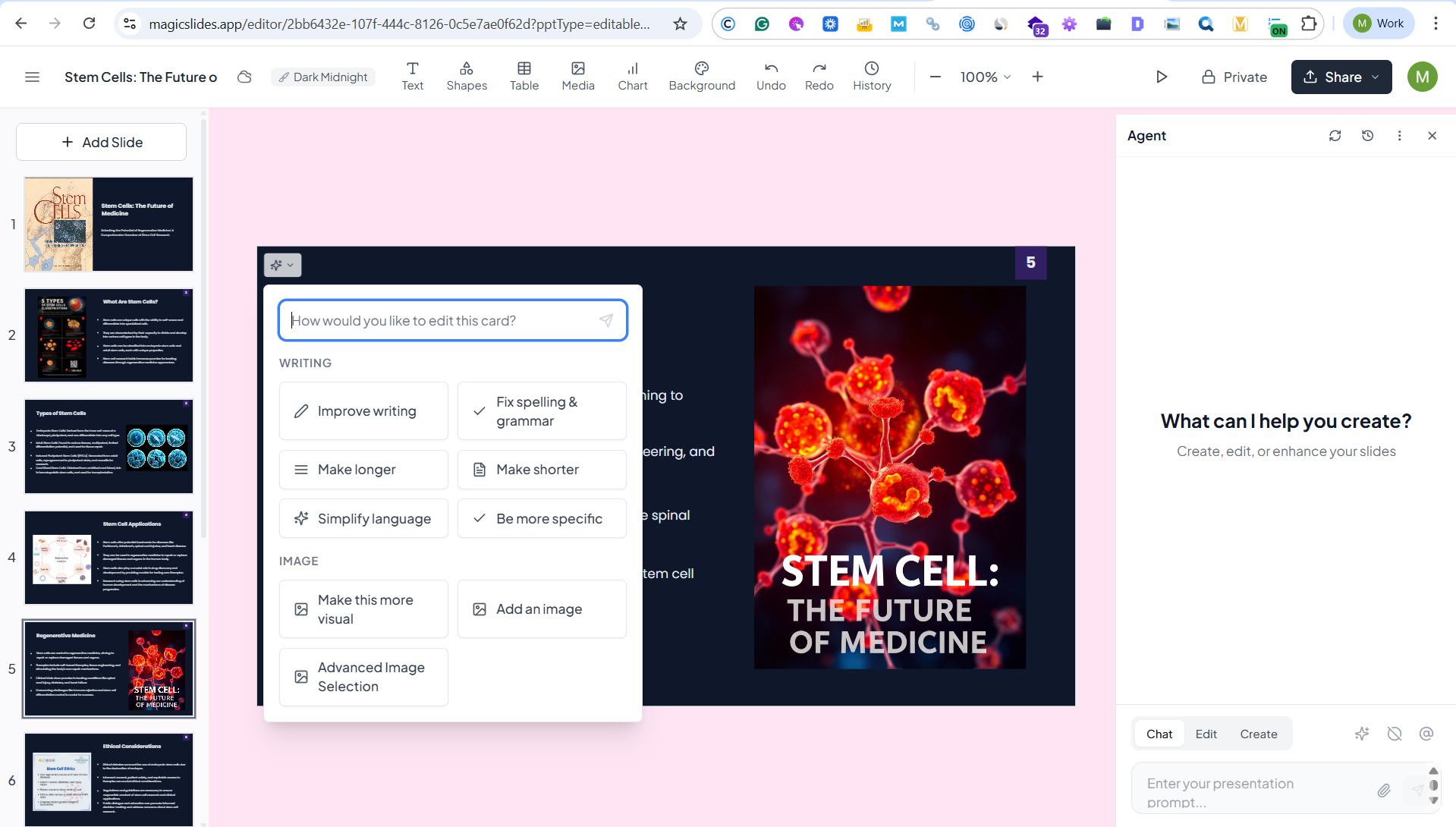Open the Background settings
The image size is (1456, 827).
point(701,77)
